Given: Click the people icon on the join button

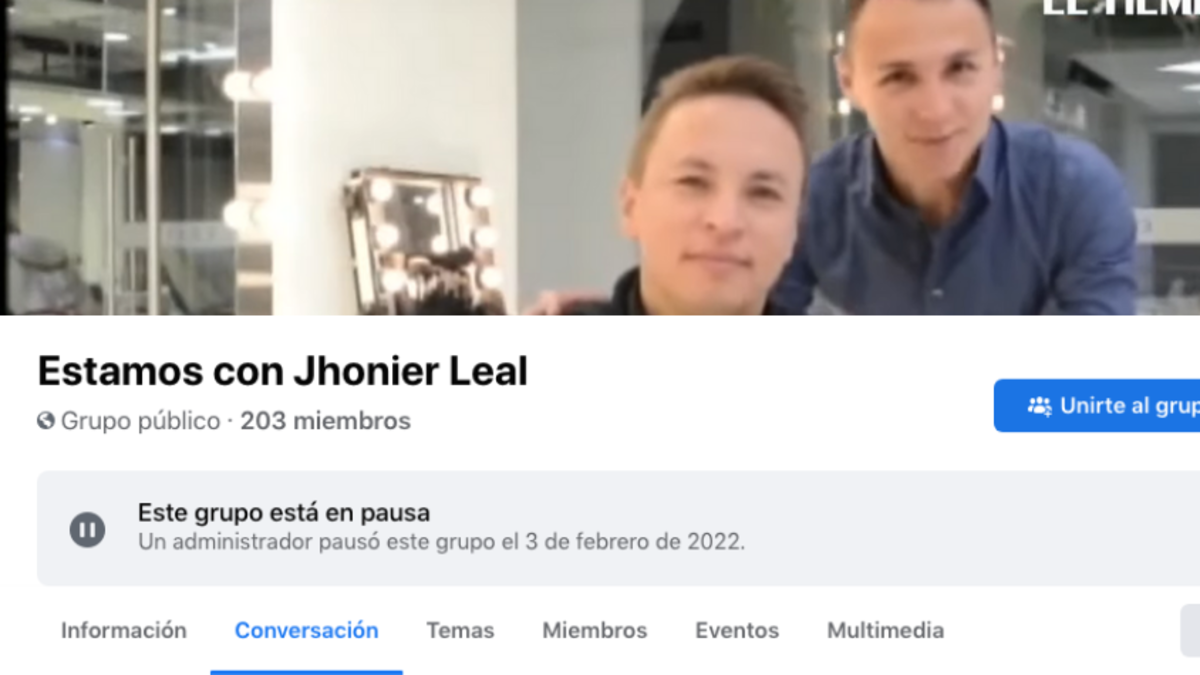Looking at the screenshot, I should [1039, 406].
